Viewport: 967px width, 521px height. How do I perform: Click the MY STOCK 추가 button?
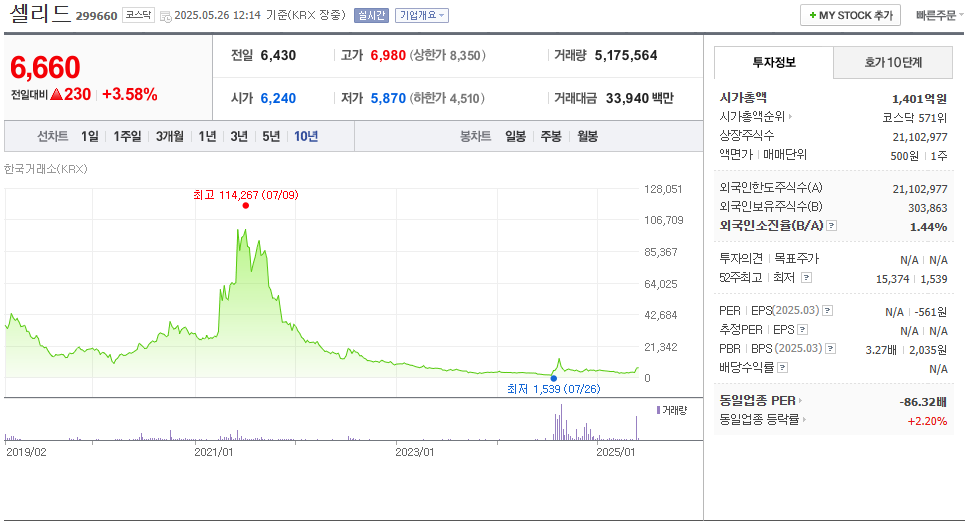pyautogui.click(x=850, y=15)
